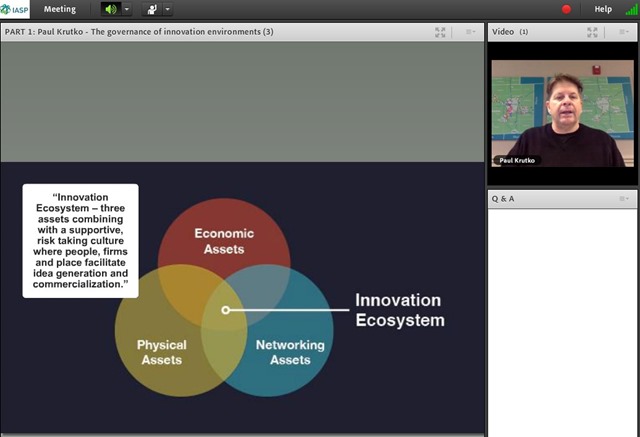This screenshot has width=640, height=437.
Task: Open the Help menu
Action: [603, 9]
